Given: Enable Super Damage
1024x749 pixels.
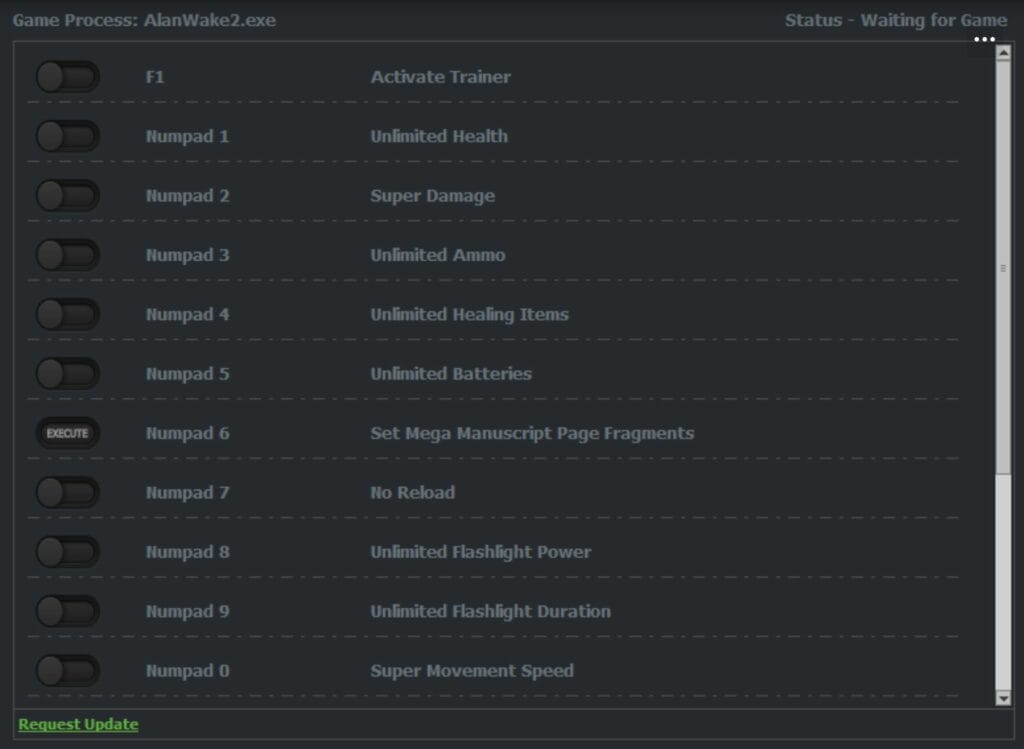Looking at the screenshot, I should 67,195.
